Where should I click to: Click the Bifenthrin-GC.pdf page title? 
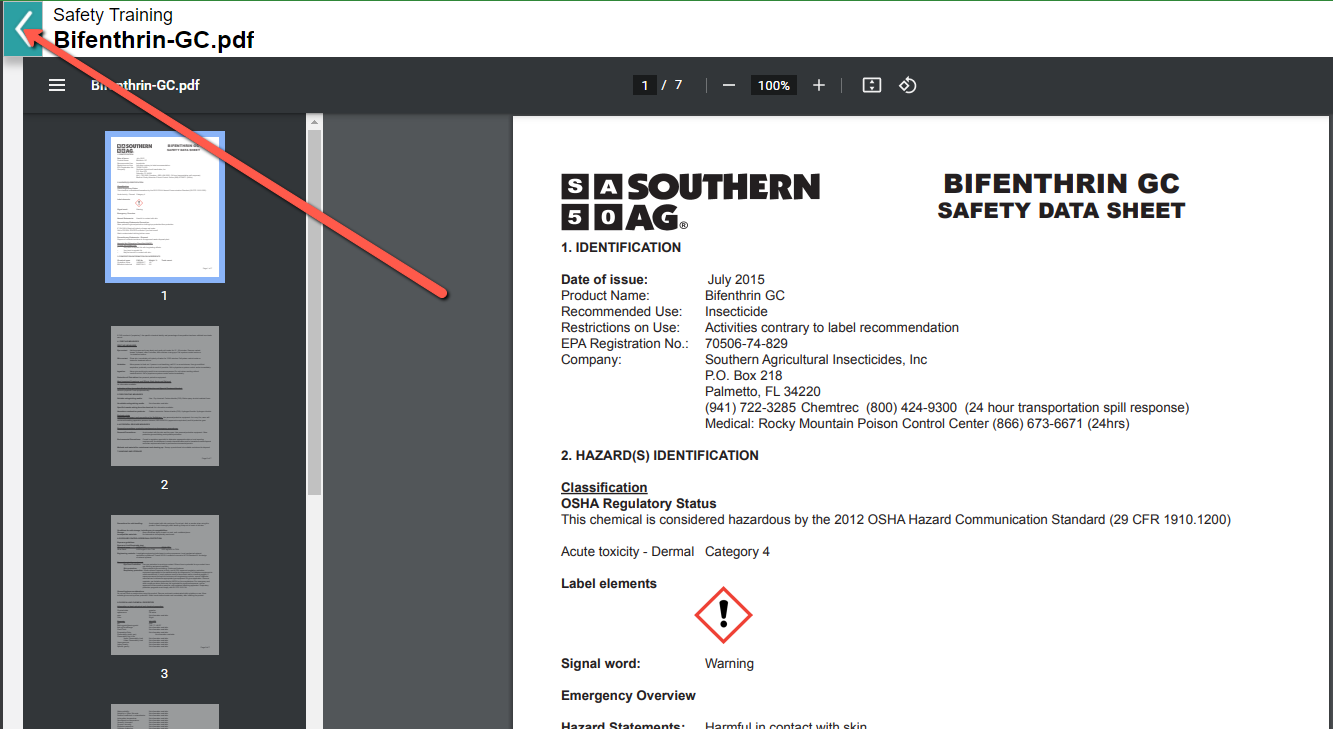tap(154, 40)
